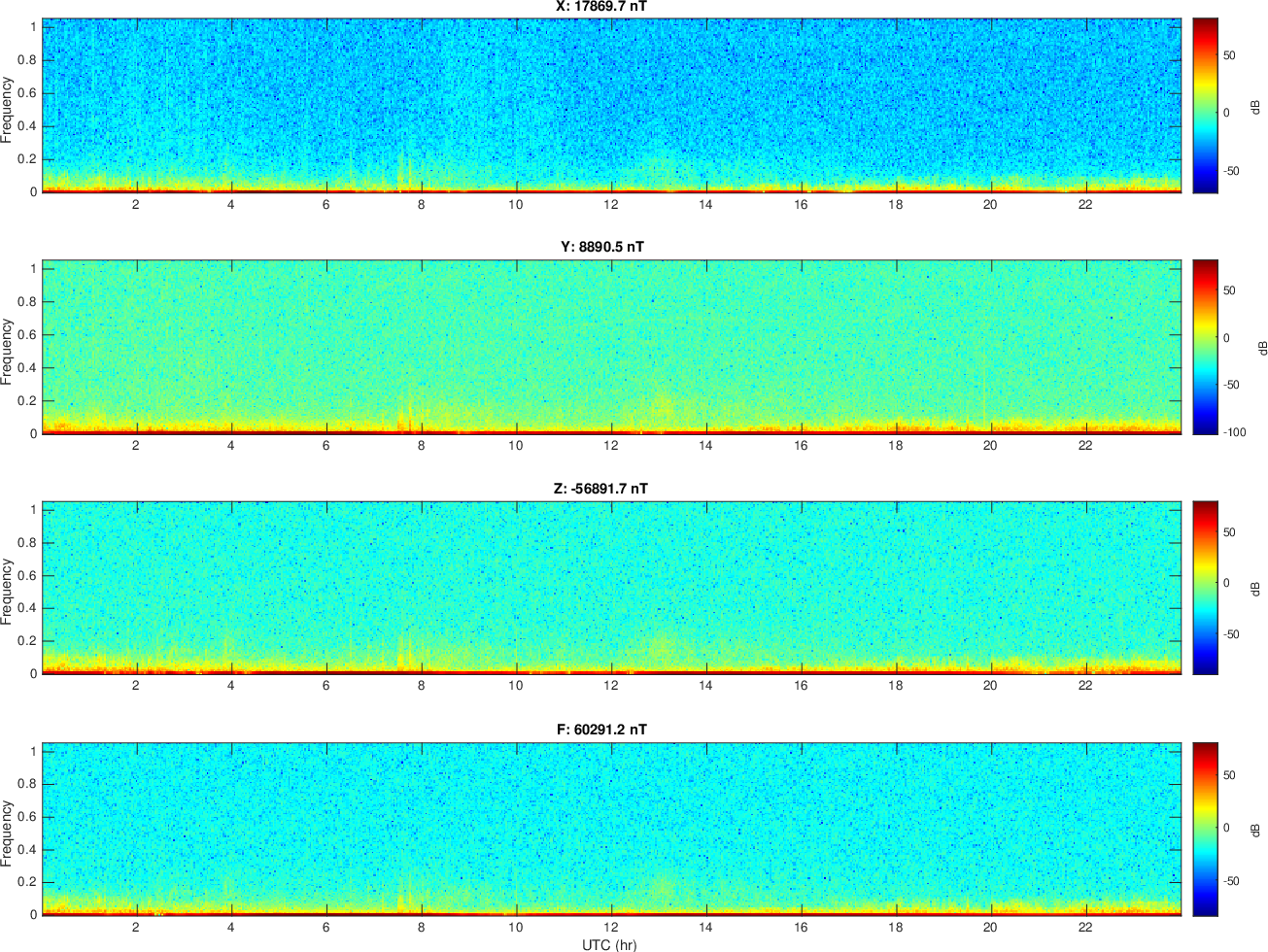Click the Y component colorbar
Screen dimensions: 1268x952
(1205, 347)
